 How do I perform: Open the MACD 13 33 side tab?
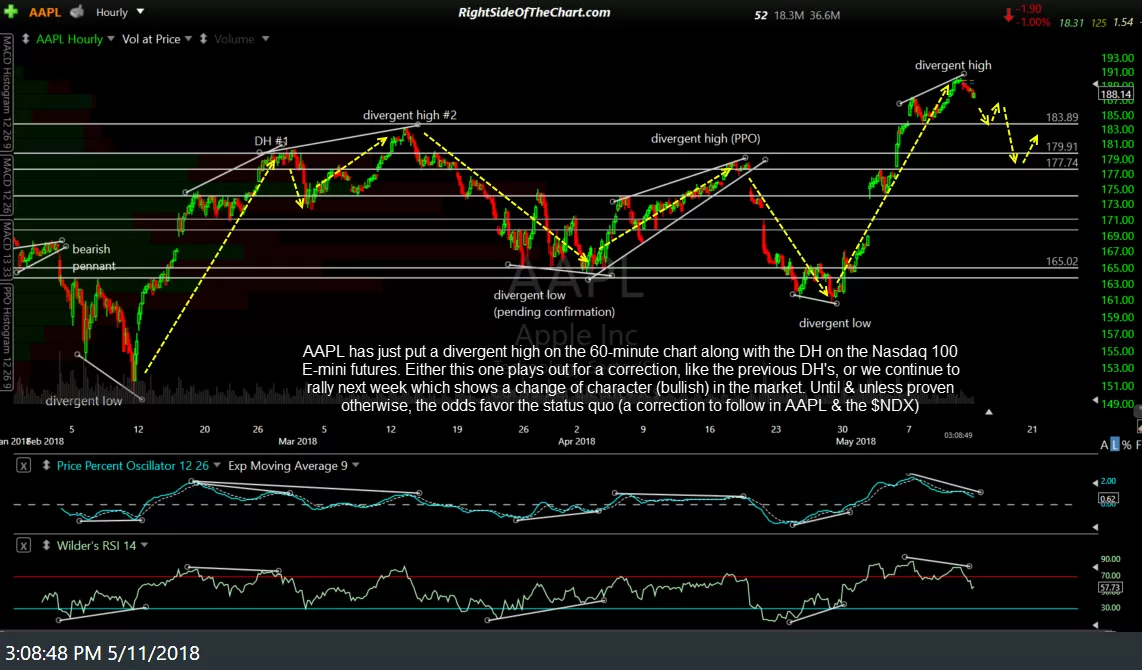pos(6,248)
